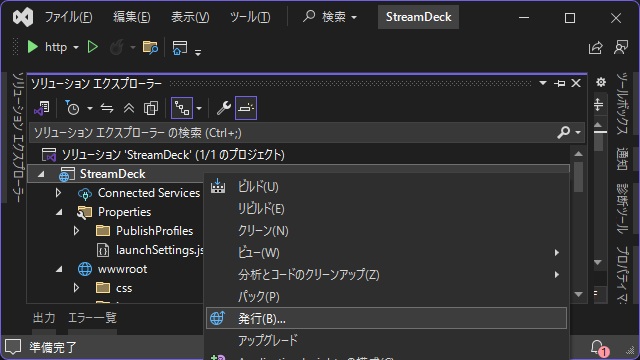Click the sync with active document icon

[x=107, y=108]
